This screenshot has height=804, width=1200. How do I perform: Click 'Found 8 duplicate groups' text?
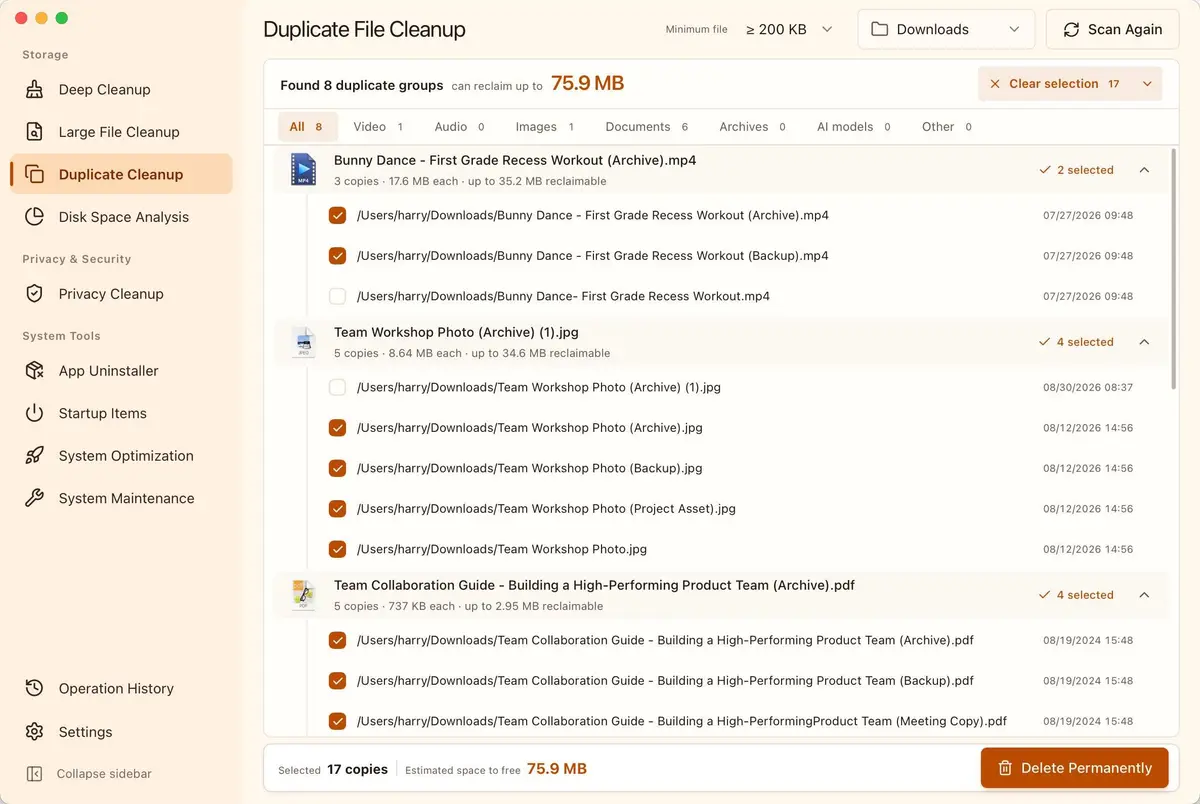[x=361, y=85]
